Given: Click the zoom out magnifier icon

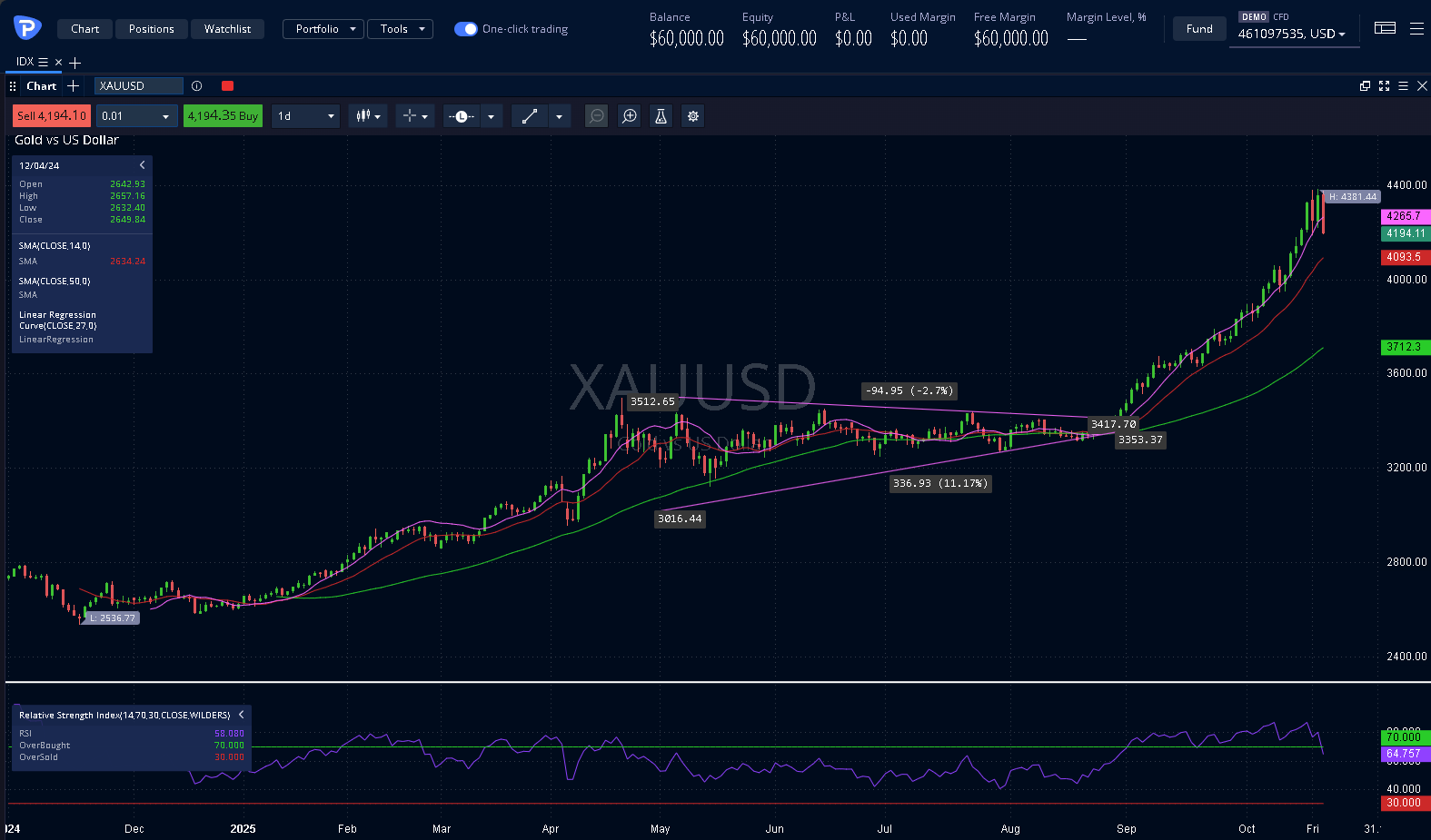Looking at the screenshot, I should pos(596,116).
